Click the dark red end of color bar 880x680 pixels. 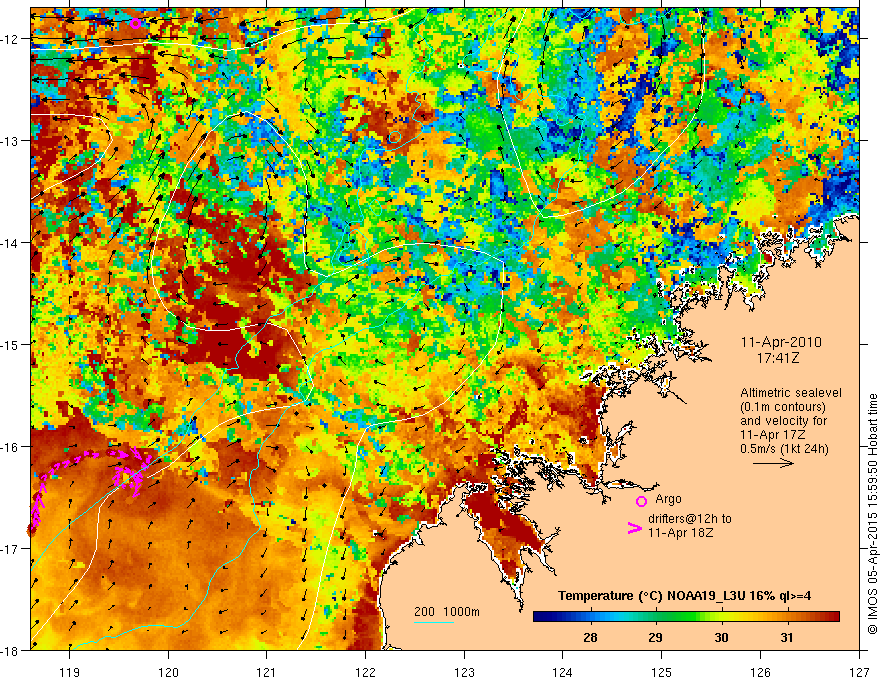pyautogui.click(x=833, y=617)
